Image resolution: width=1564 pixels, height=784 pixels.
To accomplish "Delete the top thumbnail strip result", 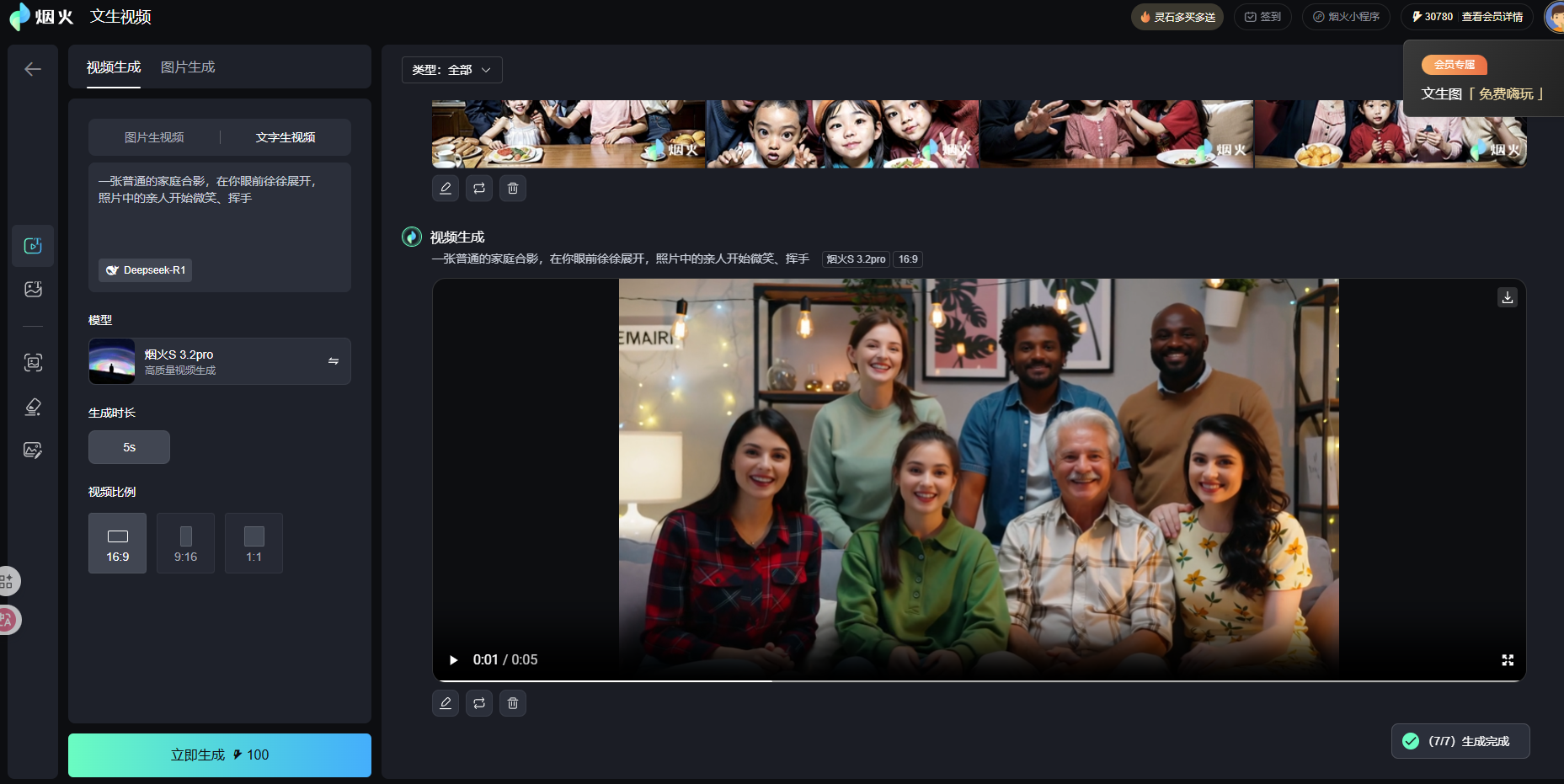I will click(512, 189).
